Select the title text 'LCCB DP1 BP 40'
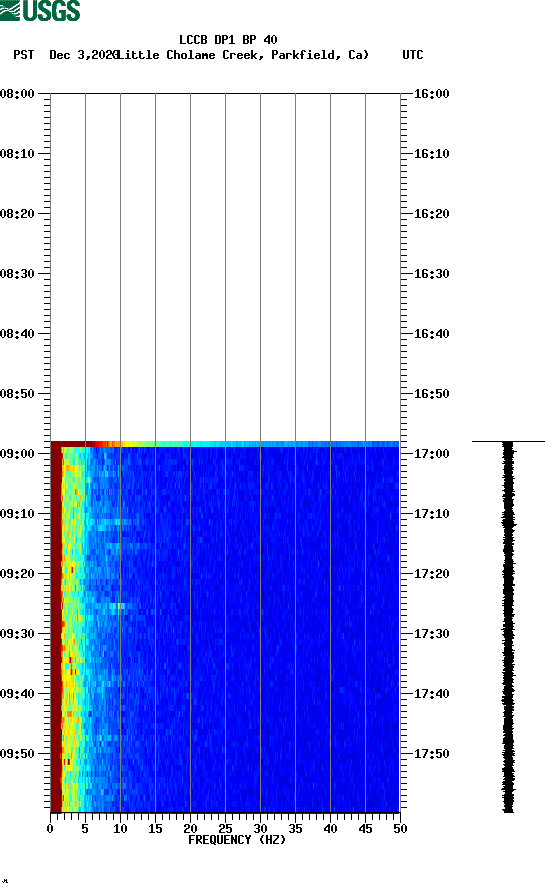Viewport: 552px width, 892px height. [x=228, y=40]
